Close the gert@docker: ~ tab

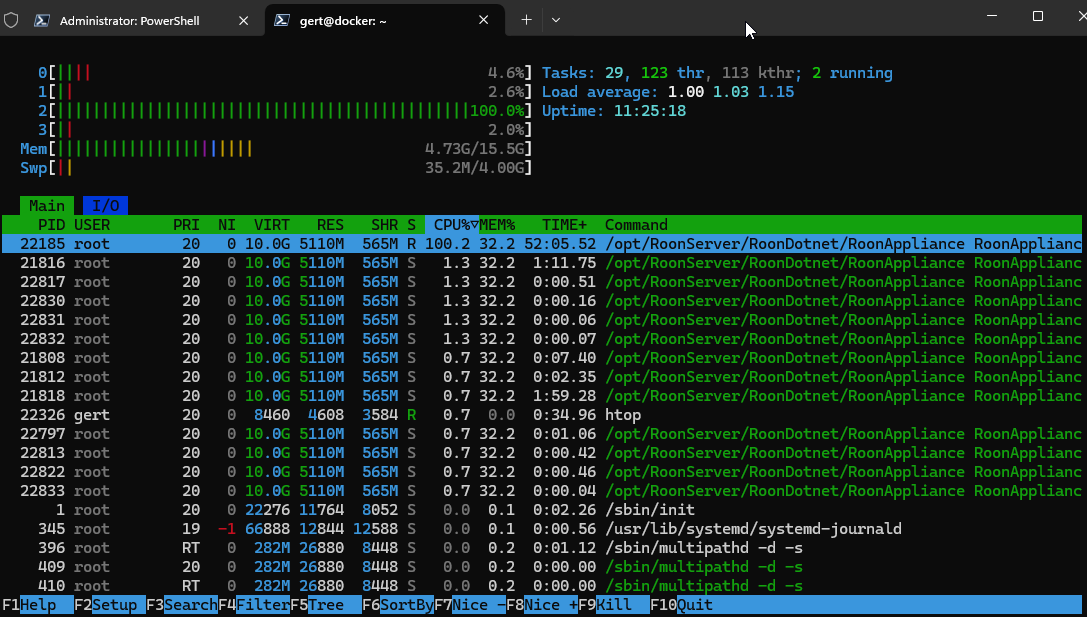point(483,20)
